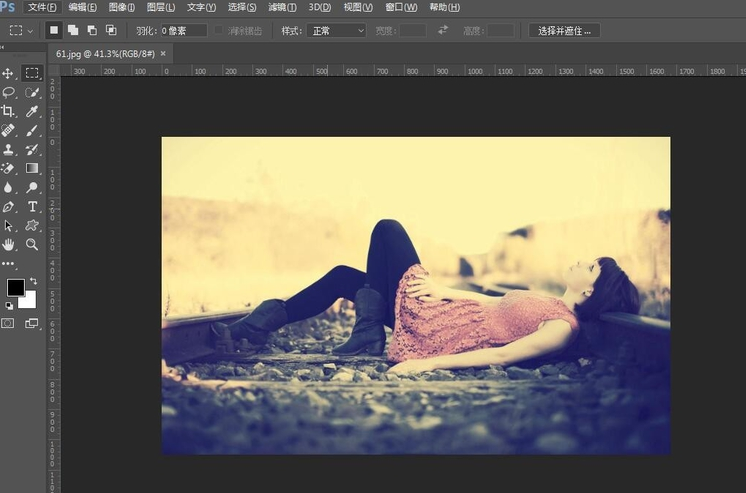The height and width of the screenshot is (493, 746).
Task: Enable Add to selection mode
Action: pyautogui.click(x=73, y=31)
